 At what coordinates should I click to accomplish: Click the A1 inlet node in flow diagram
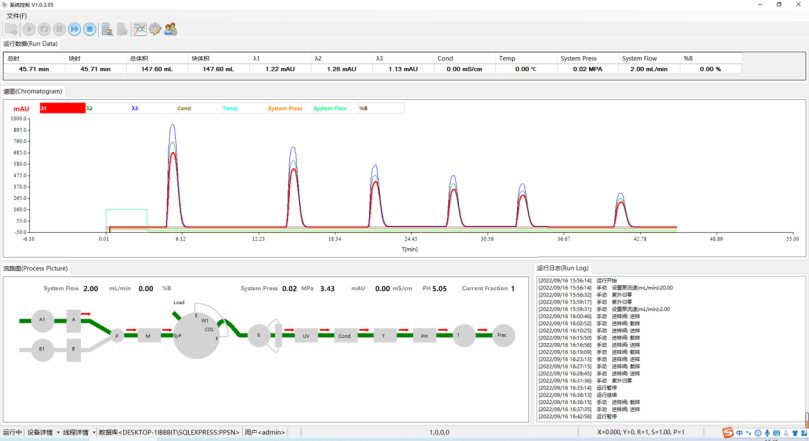[41, 320]
